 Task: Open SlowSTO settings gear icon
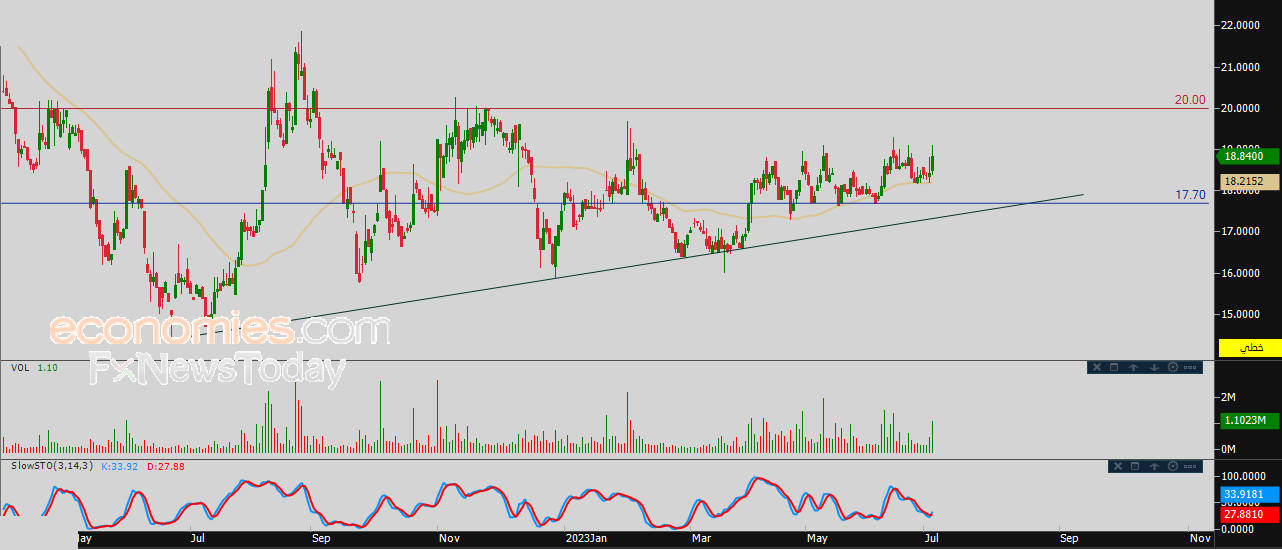pos(1172,466)
